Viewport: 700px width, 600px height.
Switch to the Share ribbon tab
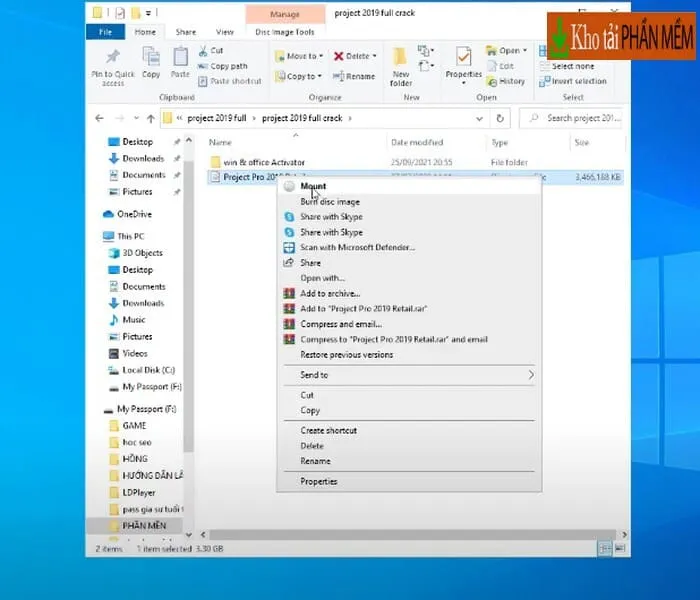pos(186,32)
